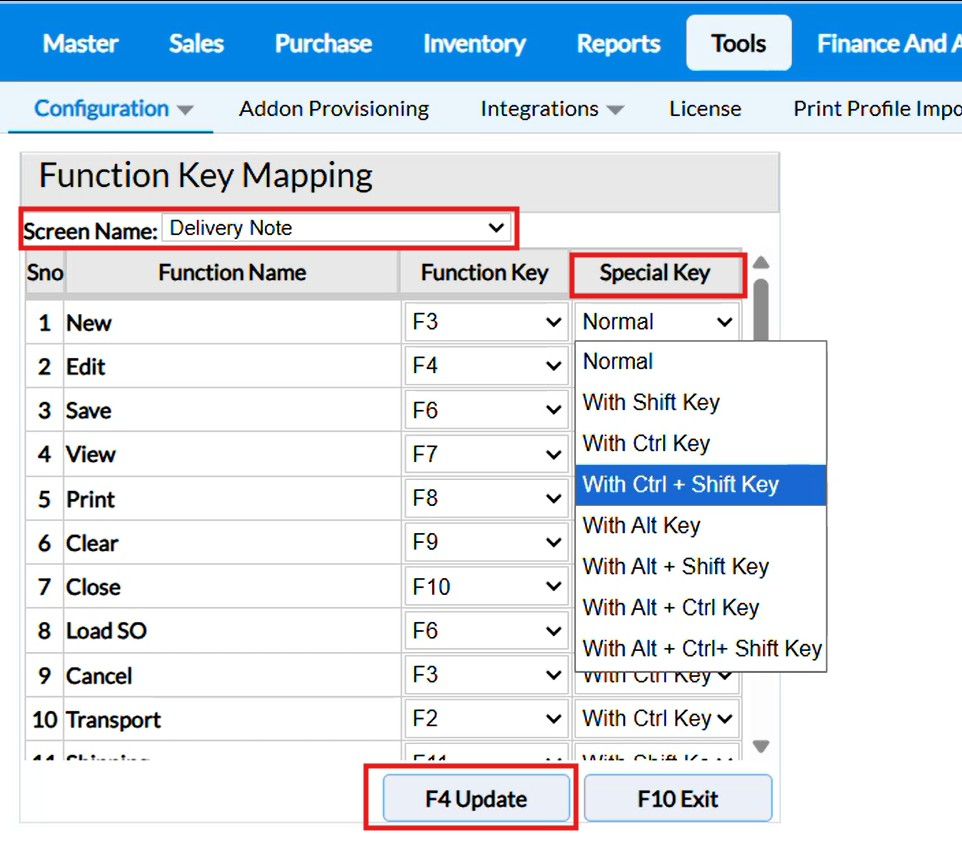
Task: Go to the Sales tab
Action: pyautogui.click(x=196, y=44)
